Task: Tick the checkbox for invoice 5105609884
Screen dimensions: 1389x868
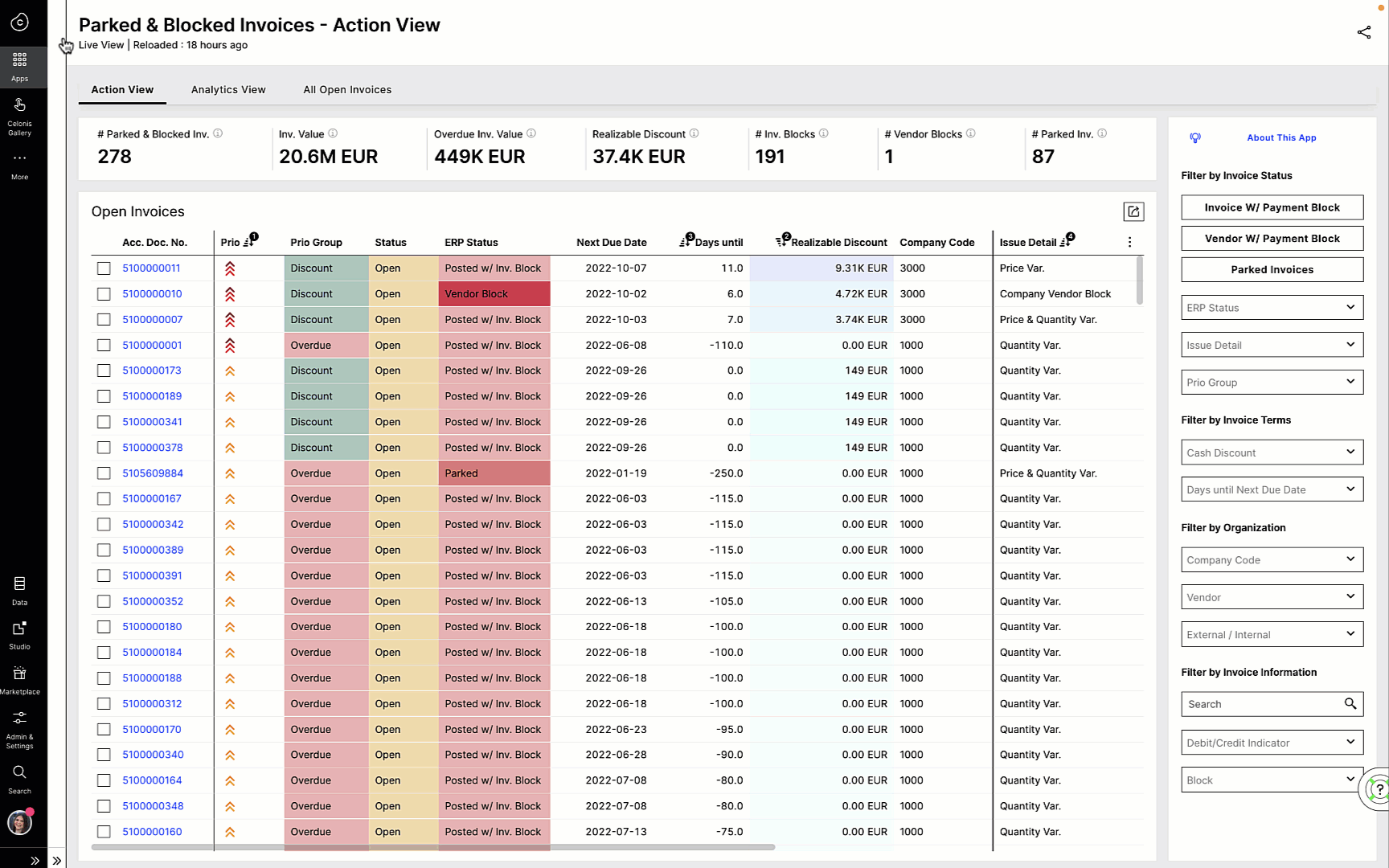Action: pyautogui.click(x=104, y=473)
